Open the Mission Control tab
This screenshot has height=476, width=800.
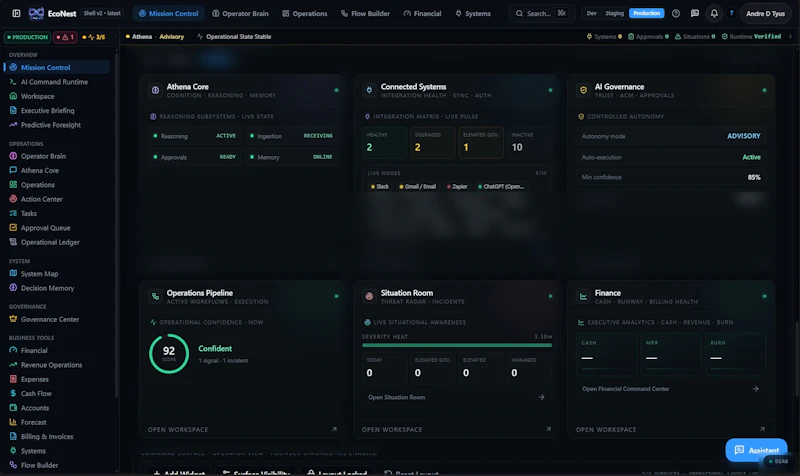[168, 14]
